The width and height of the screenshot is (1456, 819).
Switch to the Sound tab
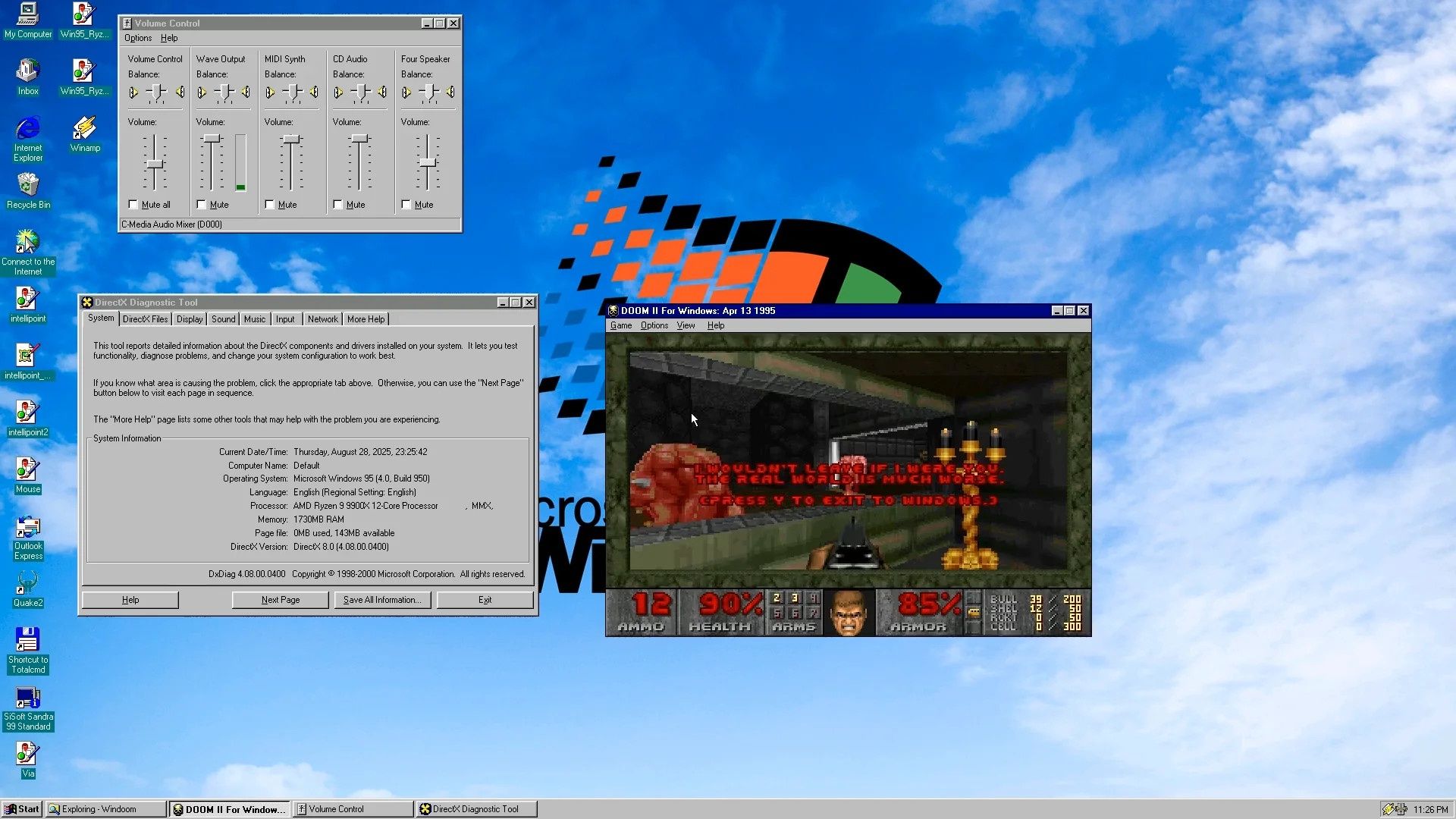pyautogui.click(x=223, y=319)
